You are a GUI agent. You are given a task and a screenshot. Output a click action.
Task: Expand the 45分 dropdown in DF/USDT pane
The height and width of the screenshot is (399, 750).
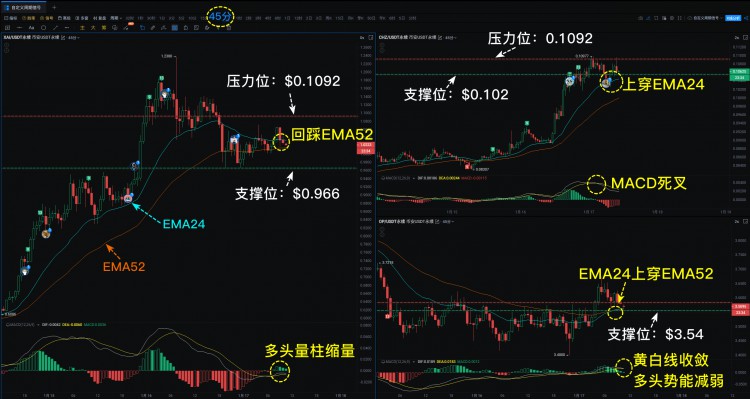click(x=449, y=222)
